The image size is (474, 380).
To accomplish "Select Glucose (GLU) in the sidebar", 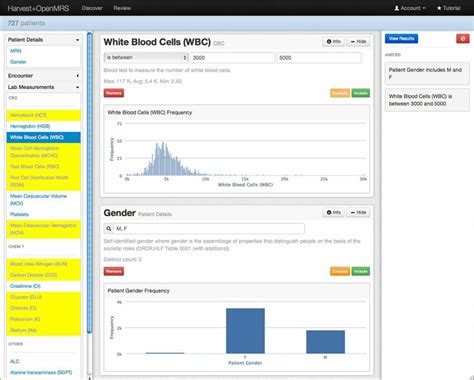I will (43, 297).
